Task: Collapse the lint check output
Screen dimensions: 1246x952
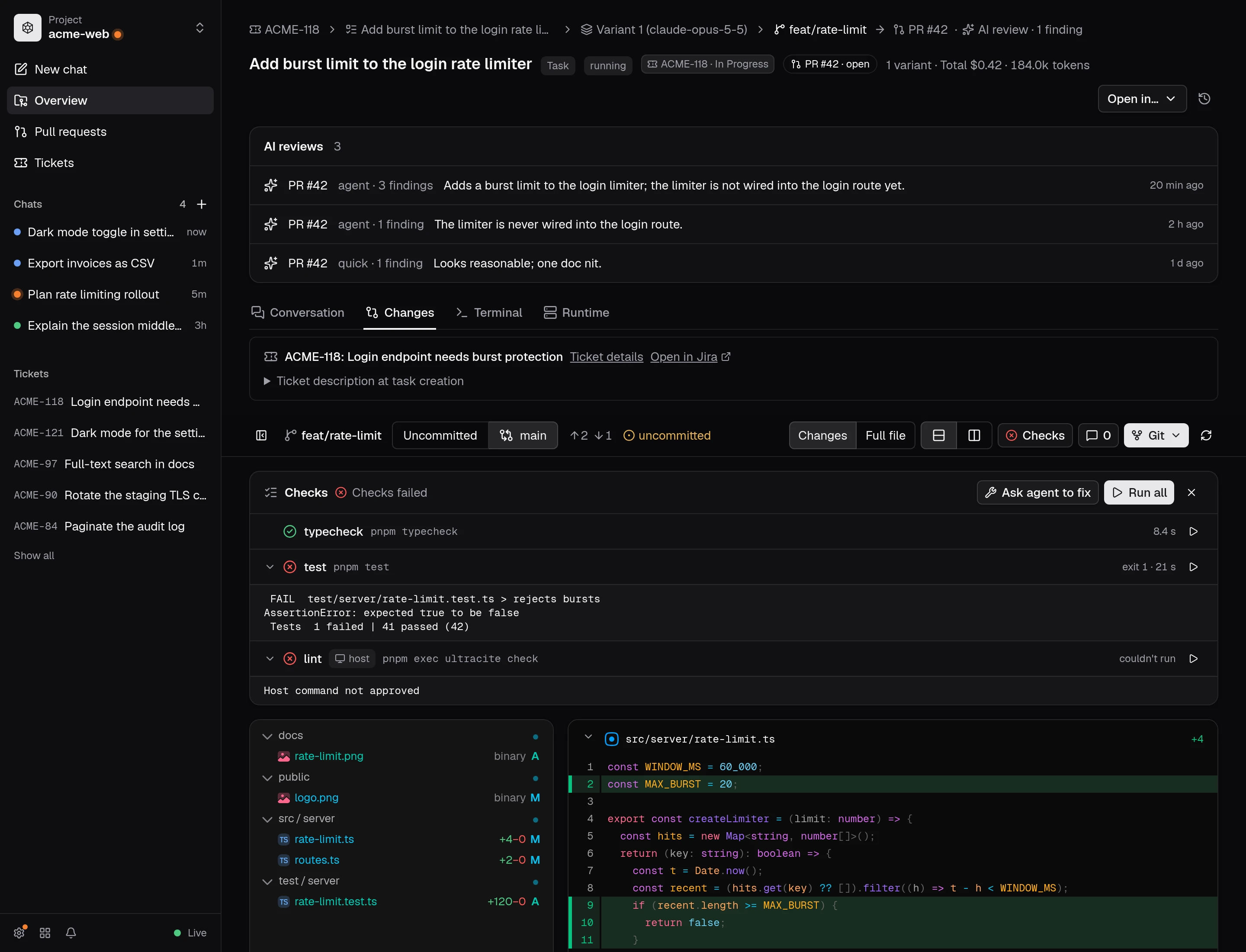Action: [x=270, y=659]
